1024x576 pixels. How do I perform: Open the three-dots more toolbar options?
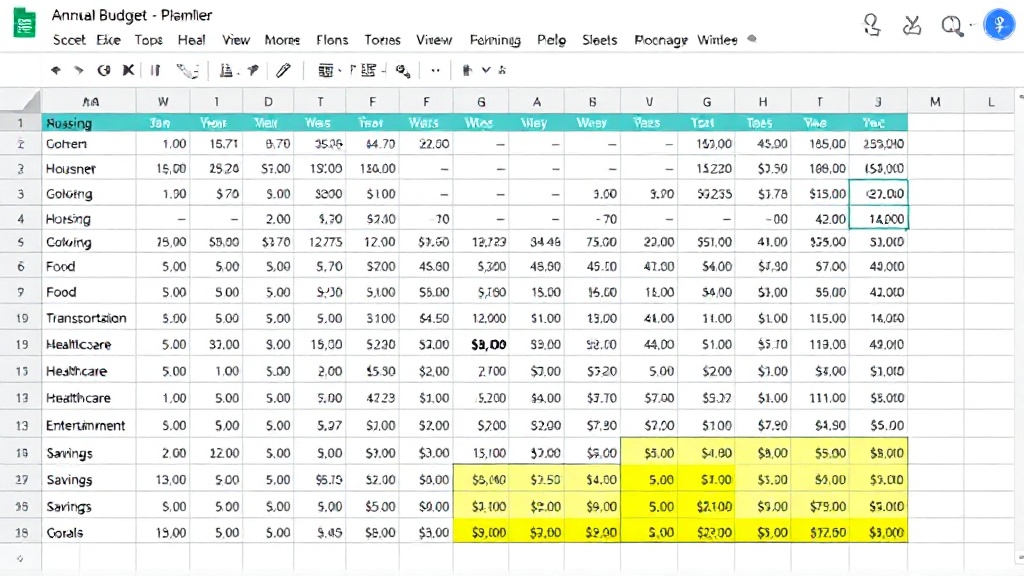[436, 70]
